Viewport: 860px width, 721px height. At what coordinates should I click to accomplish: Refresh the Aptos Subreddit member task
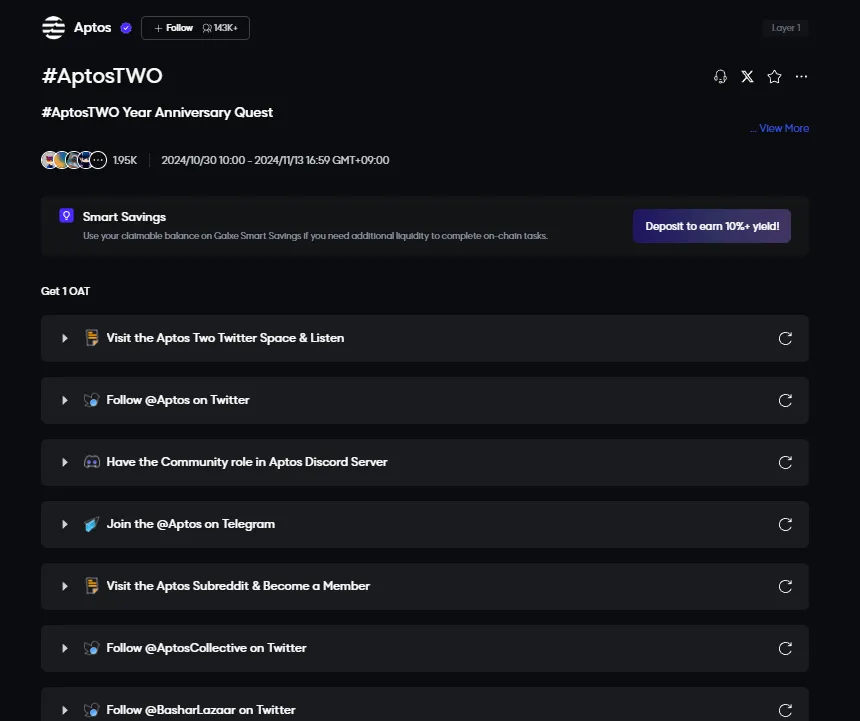point(785,586)
